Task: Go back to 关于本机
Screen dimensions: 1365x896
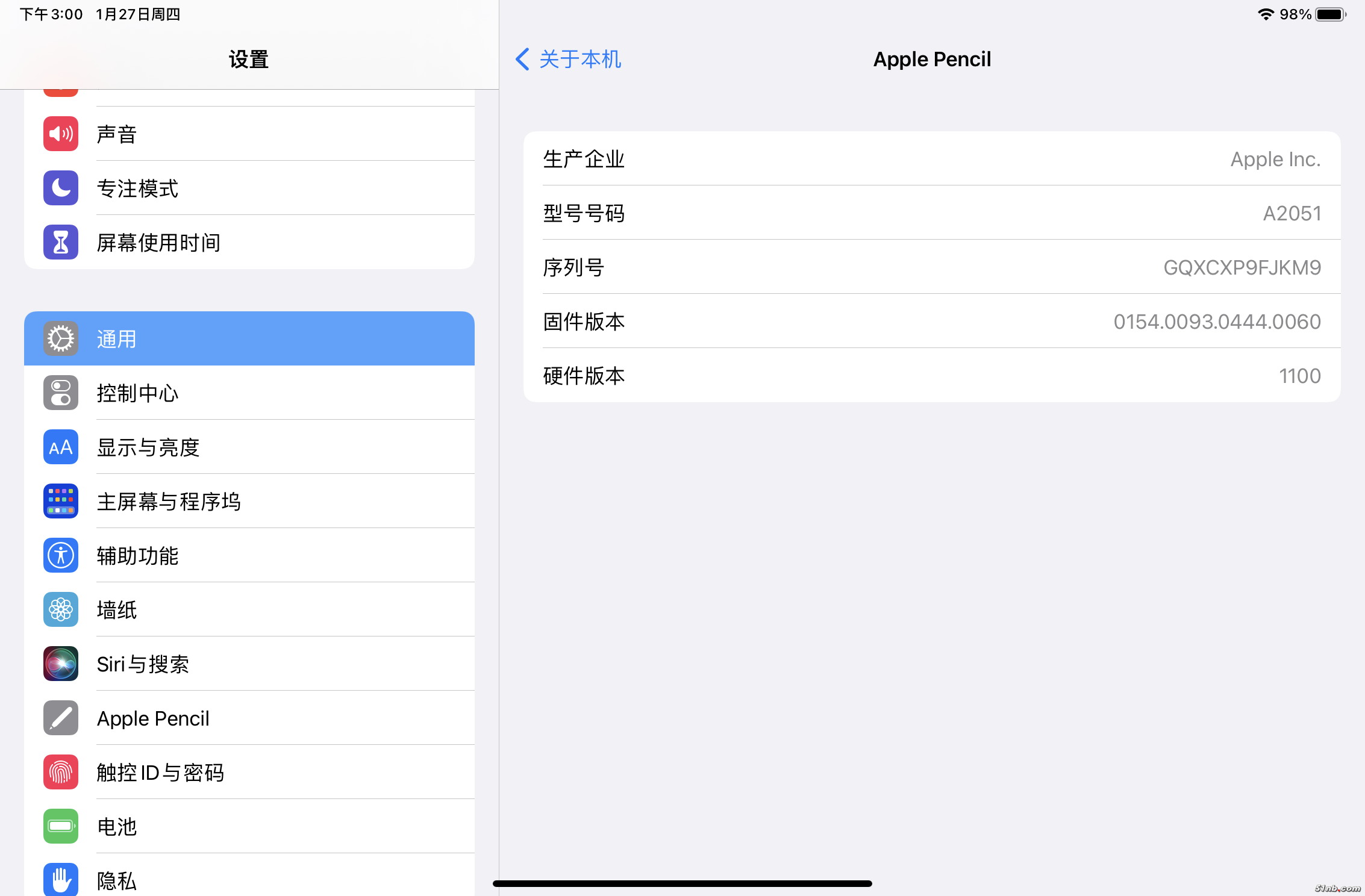Action: pos(579,59)
